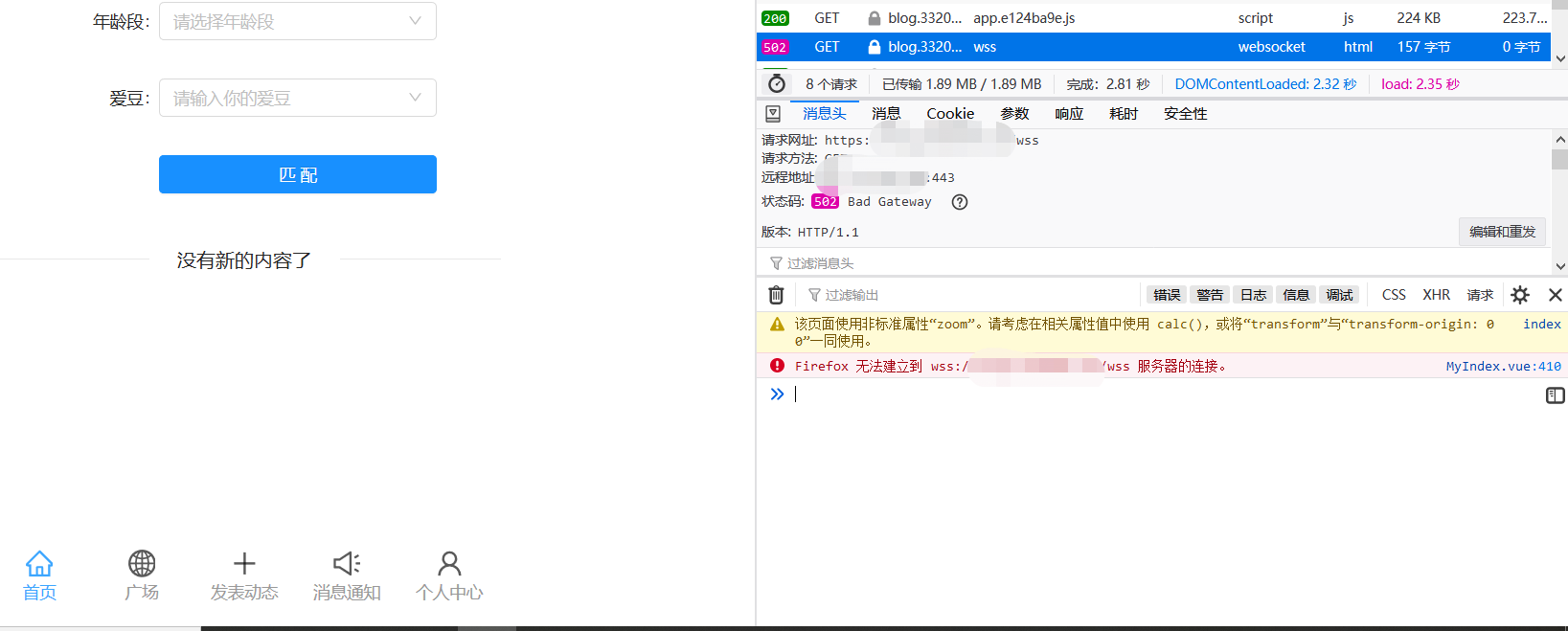The image size is (1568, 631).
Task: Switch to Cookie tab
Action: pyautogui.click(x=950, y=114)
